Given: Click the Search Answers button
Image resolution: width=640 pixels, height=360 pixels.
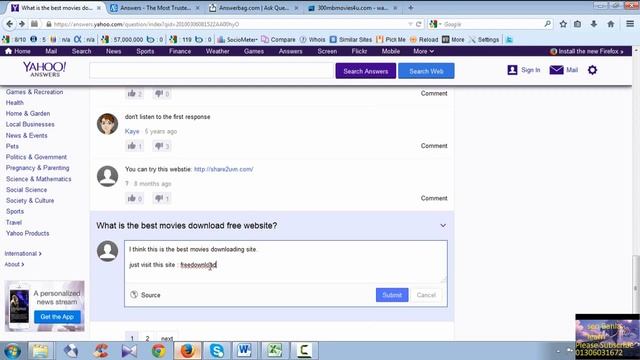Looking at the screenshot, I should [366, 71].
